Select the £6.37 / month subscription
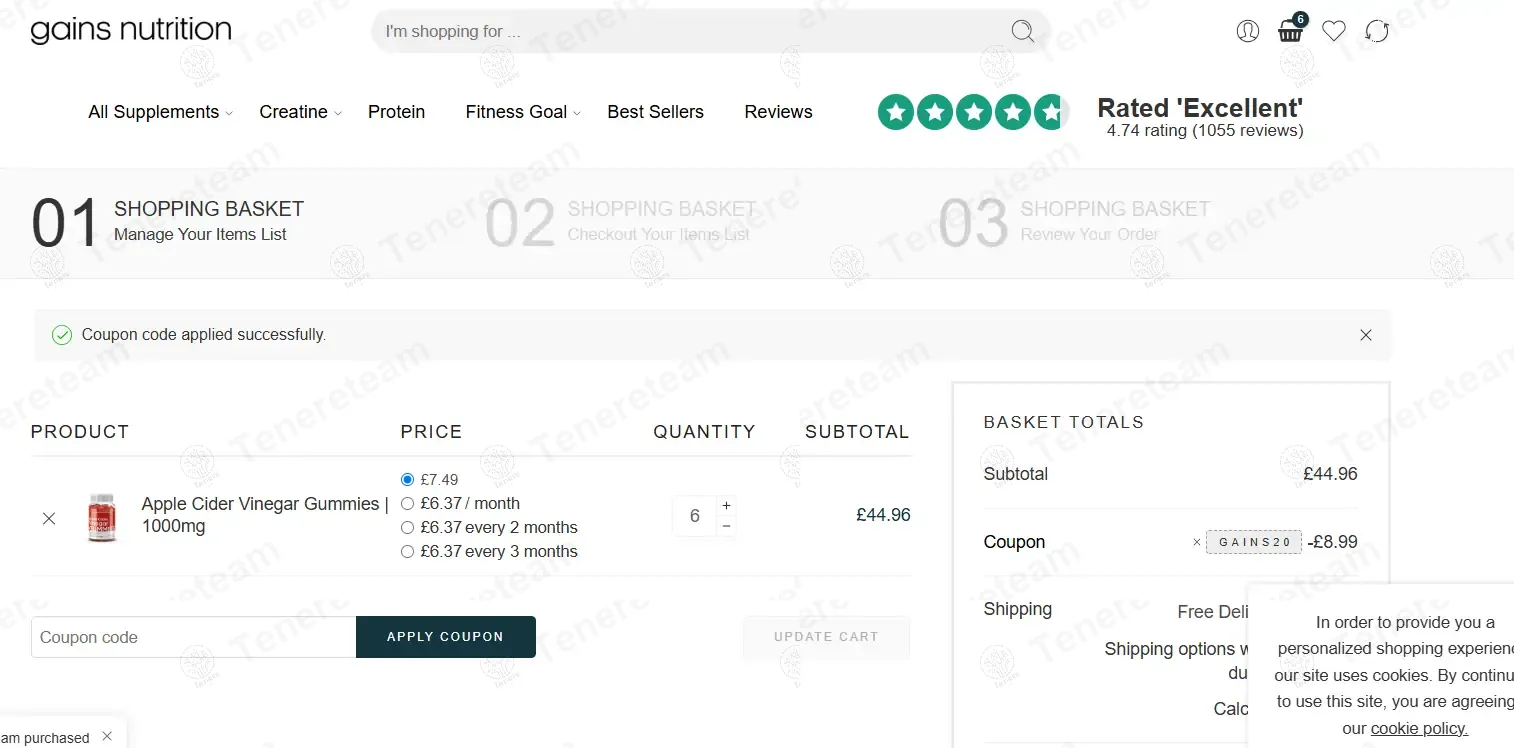 click(407, 504)
